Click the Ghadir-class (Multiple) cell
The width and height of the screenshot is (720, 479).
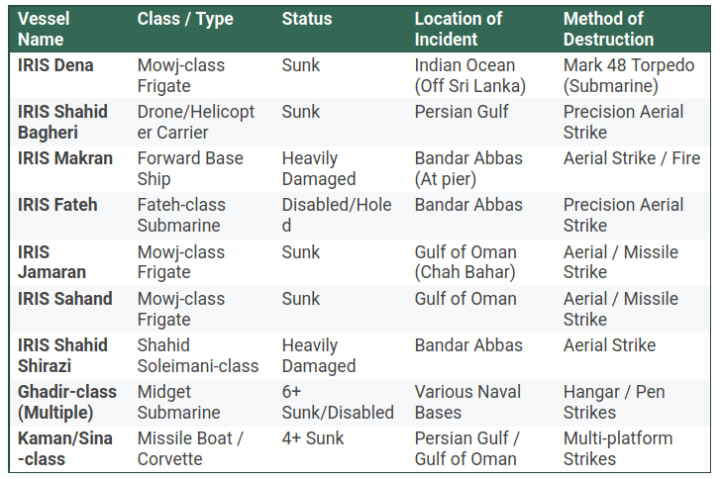pos(67,402)
